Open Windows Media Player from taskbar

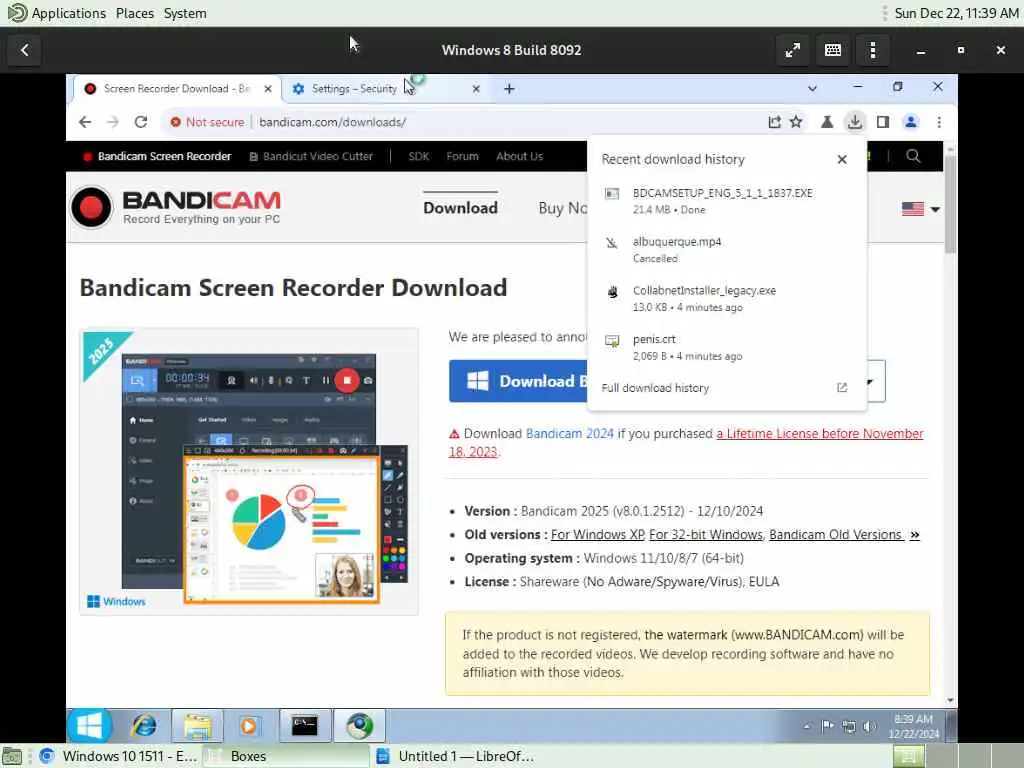pos(249,726)
